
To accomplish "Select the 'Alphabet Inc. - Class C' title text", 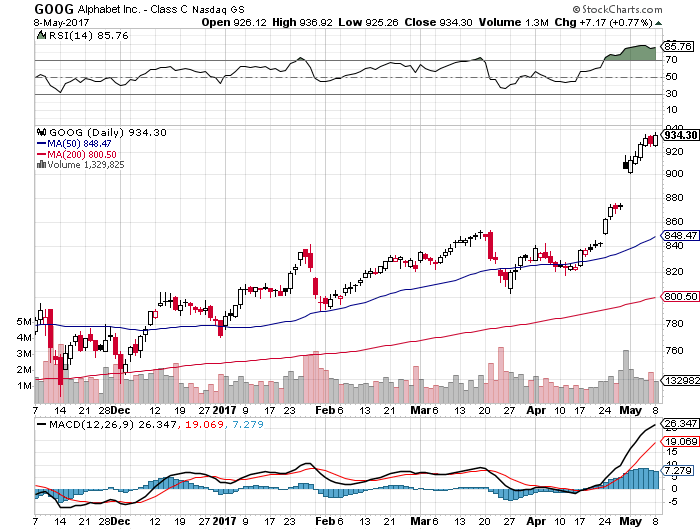I will [133, 9].
